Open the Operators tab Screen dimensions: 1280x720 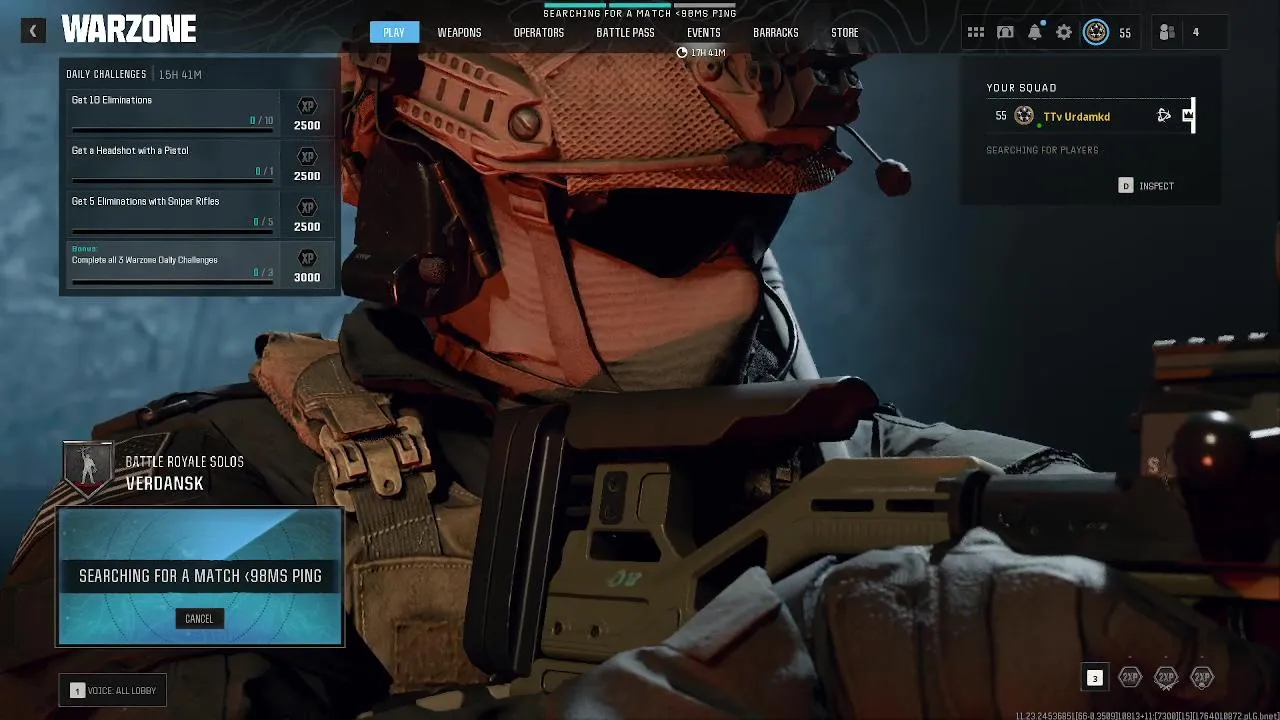pyautogui.click(x=539, y=33)
